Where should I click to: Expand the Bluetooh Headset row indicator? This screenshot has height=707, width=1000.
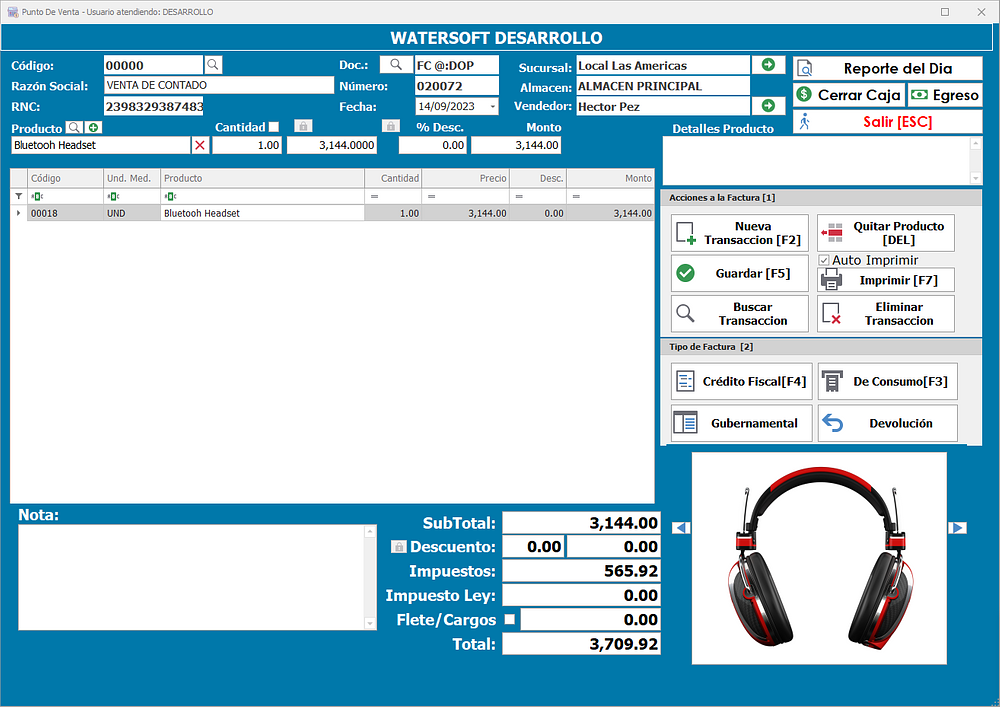[18, 213]
